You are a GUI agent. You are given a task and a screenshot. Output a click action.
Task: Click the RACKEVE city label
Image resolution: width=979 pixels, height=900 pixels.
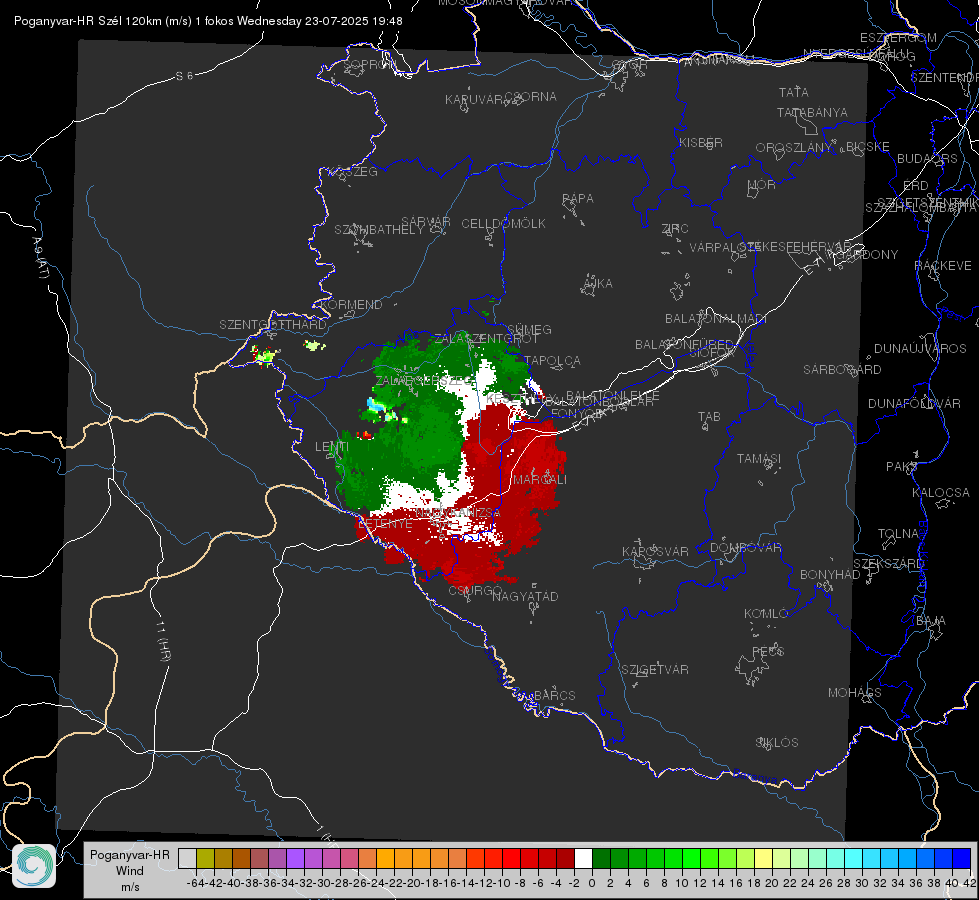click(x=943, y=266)
